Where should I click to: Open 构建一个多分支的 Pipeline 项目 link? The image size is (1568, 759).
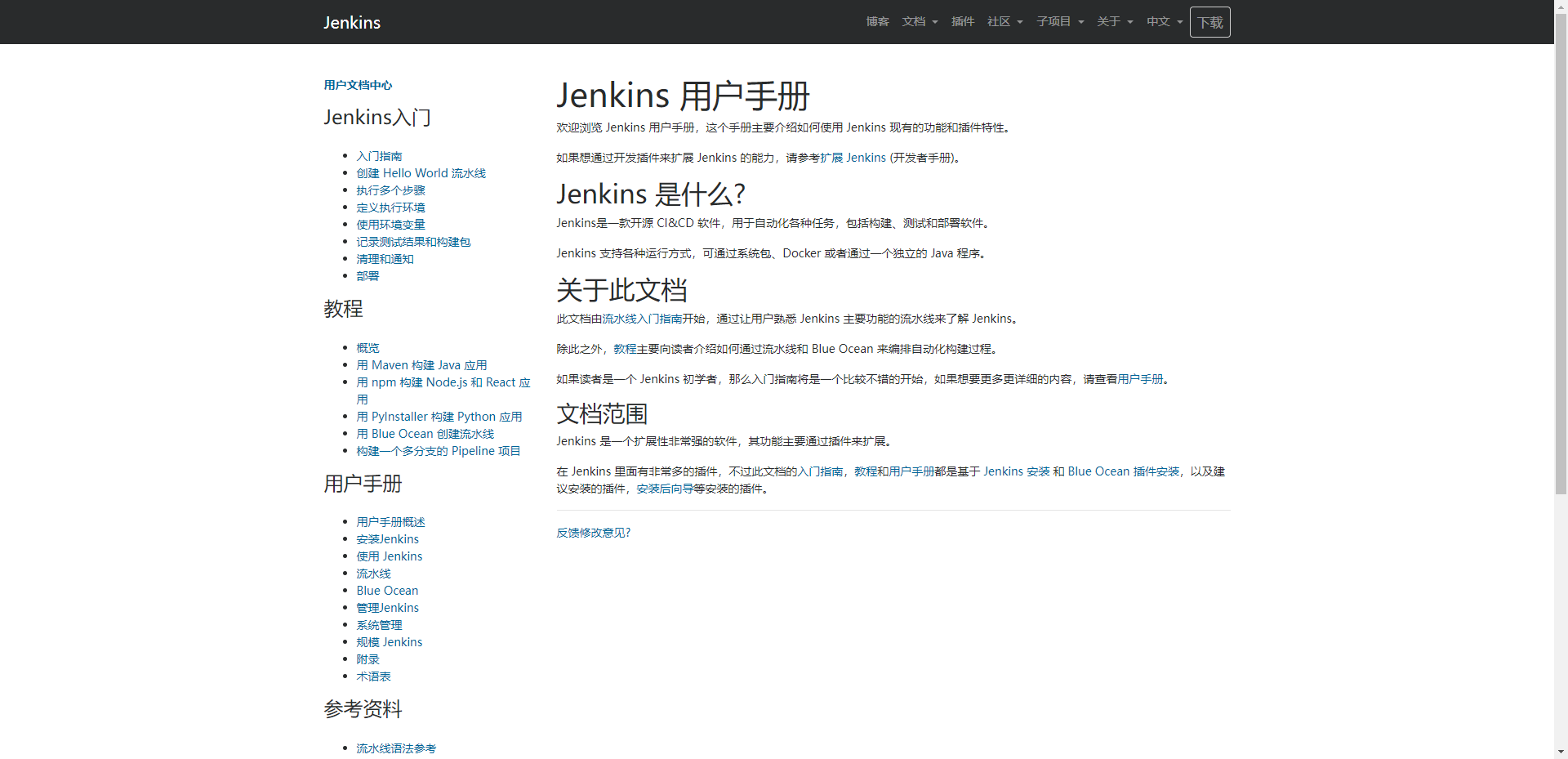point(438,451)
